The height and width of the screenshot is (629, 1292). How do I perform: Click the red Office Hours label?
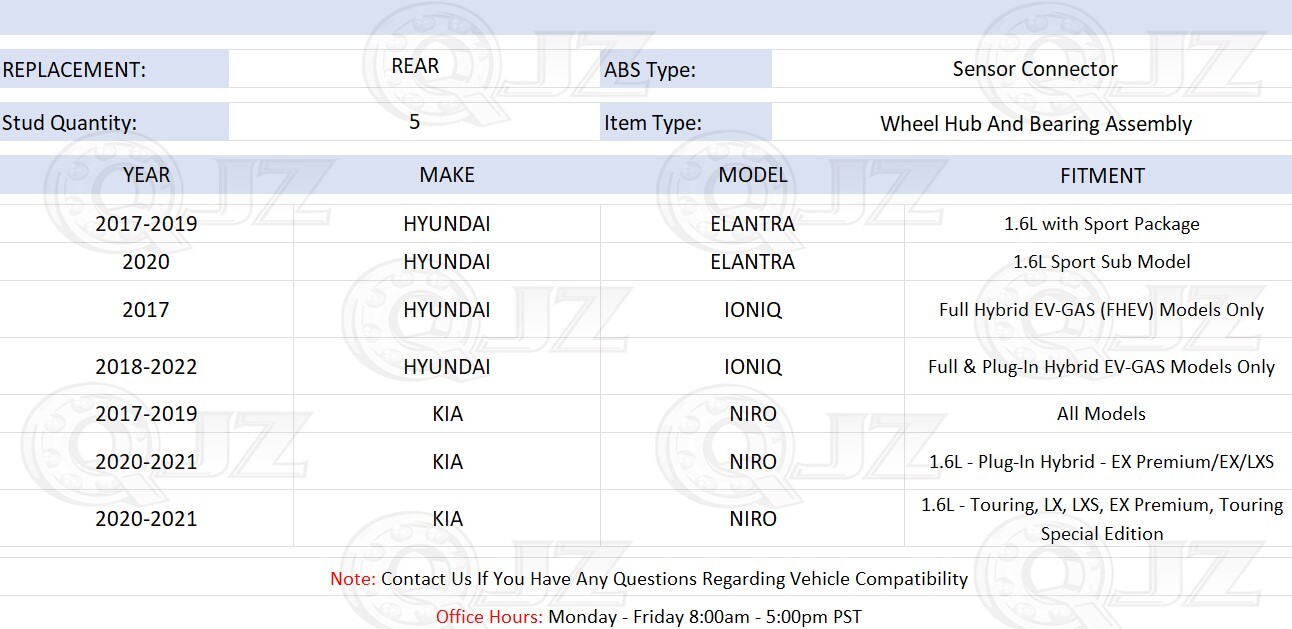click(x=489, y=617)
